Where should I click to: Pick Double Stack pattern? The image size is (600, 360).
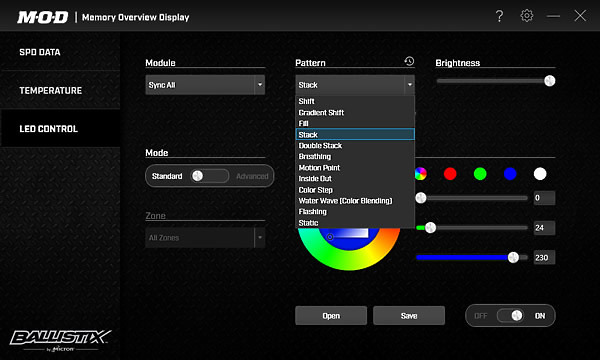click(355, 145)
